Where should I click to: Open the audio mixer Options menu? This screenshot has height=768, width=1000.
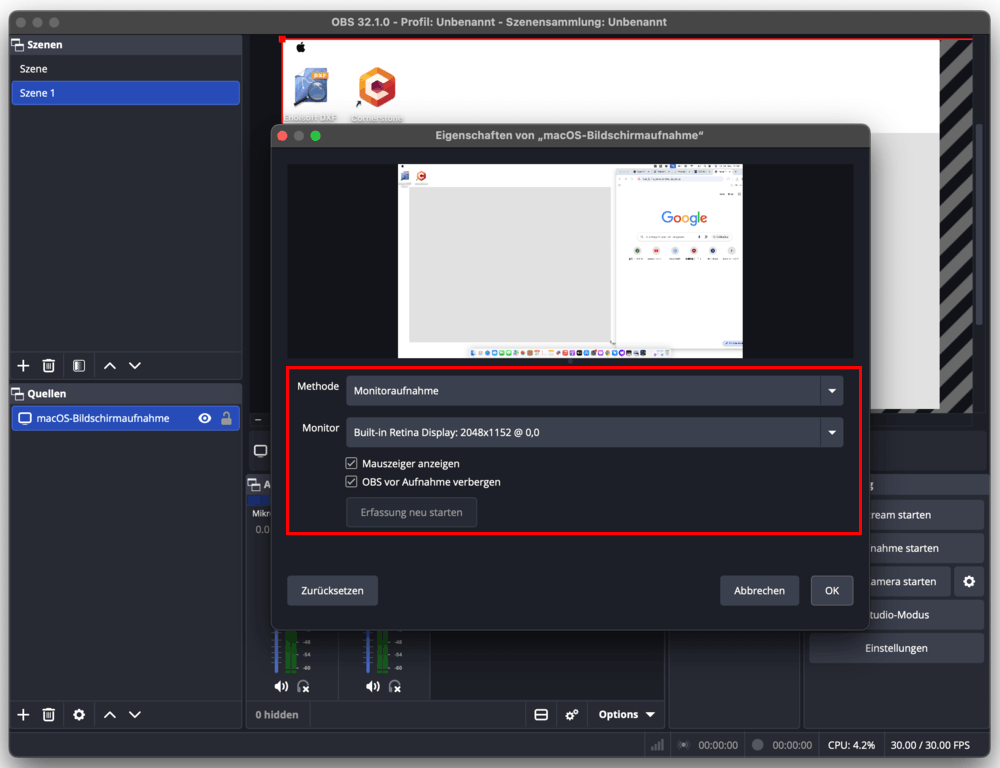pos(626,715)
